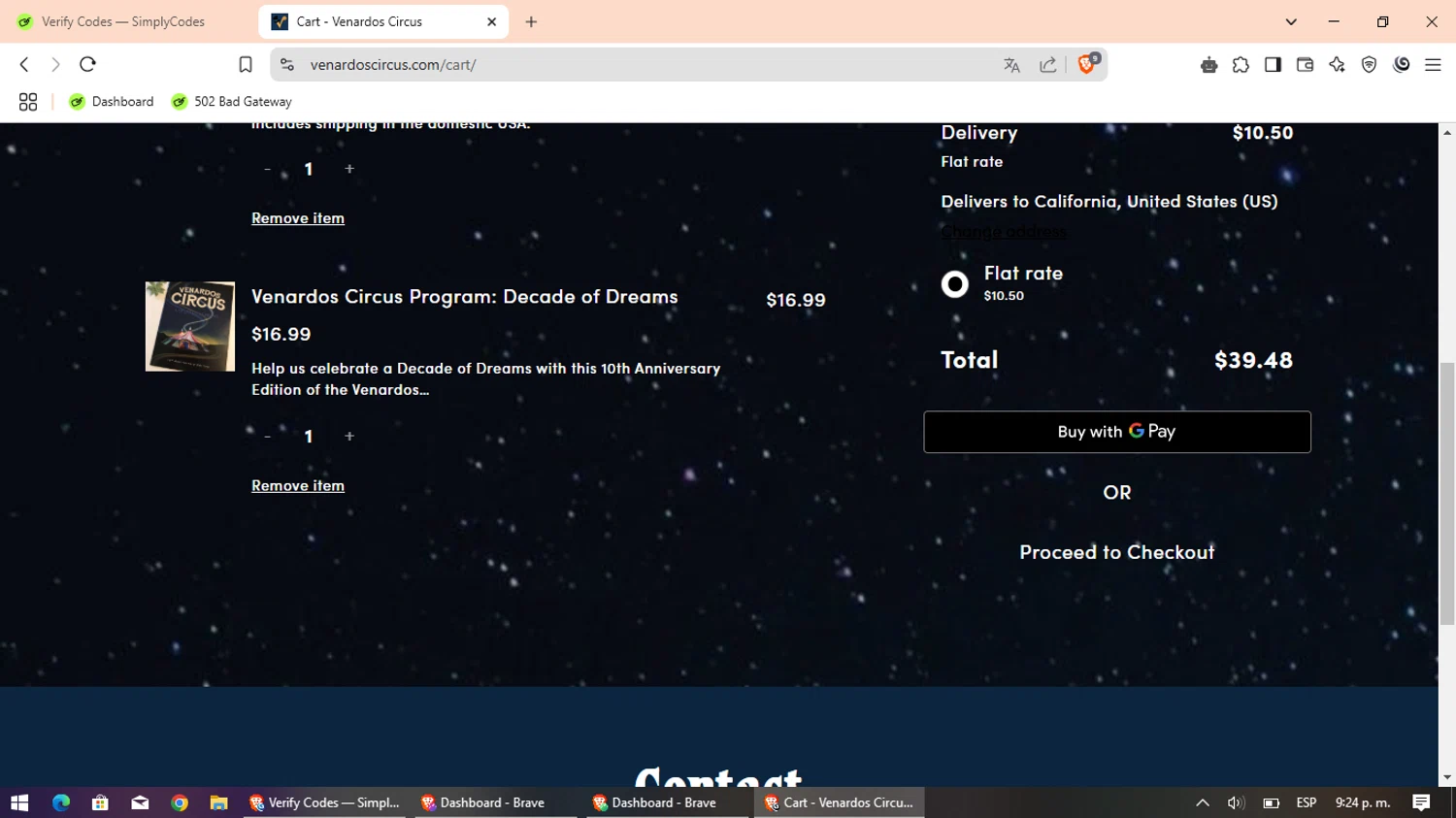This screenshot has height=818, width=1456.
Task: Select the Flat rate shipping radio
Action: tap(955, 284)
